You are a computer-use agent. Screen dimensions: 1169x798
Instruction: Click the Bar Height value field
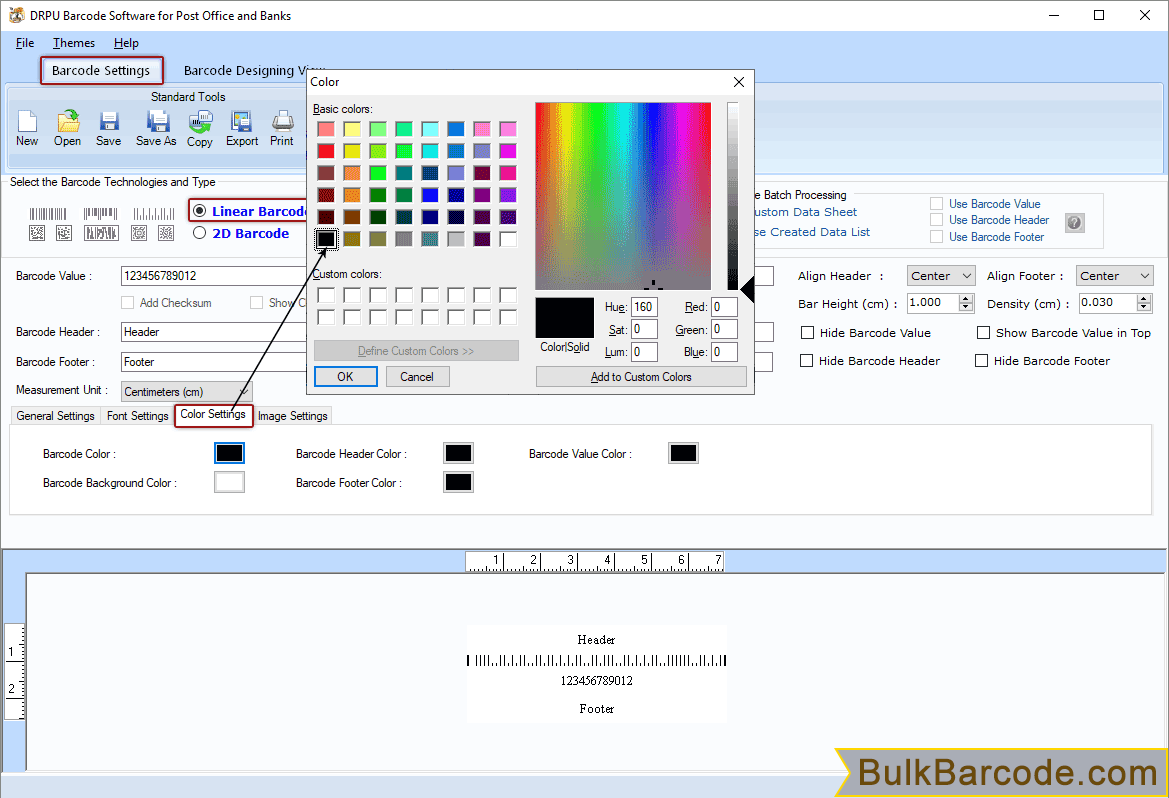tap(933, 303)
